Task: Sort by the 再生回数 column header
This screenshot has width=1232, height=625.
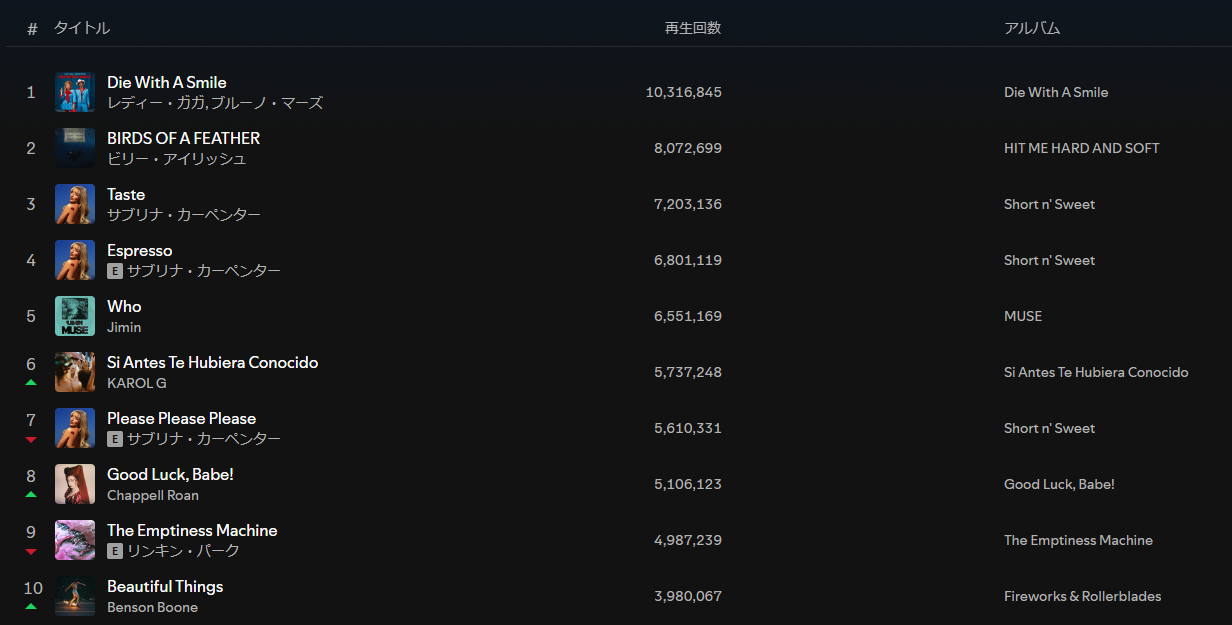Action: point(692,28)
